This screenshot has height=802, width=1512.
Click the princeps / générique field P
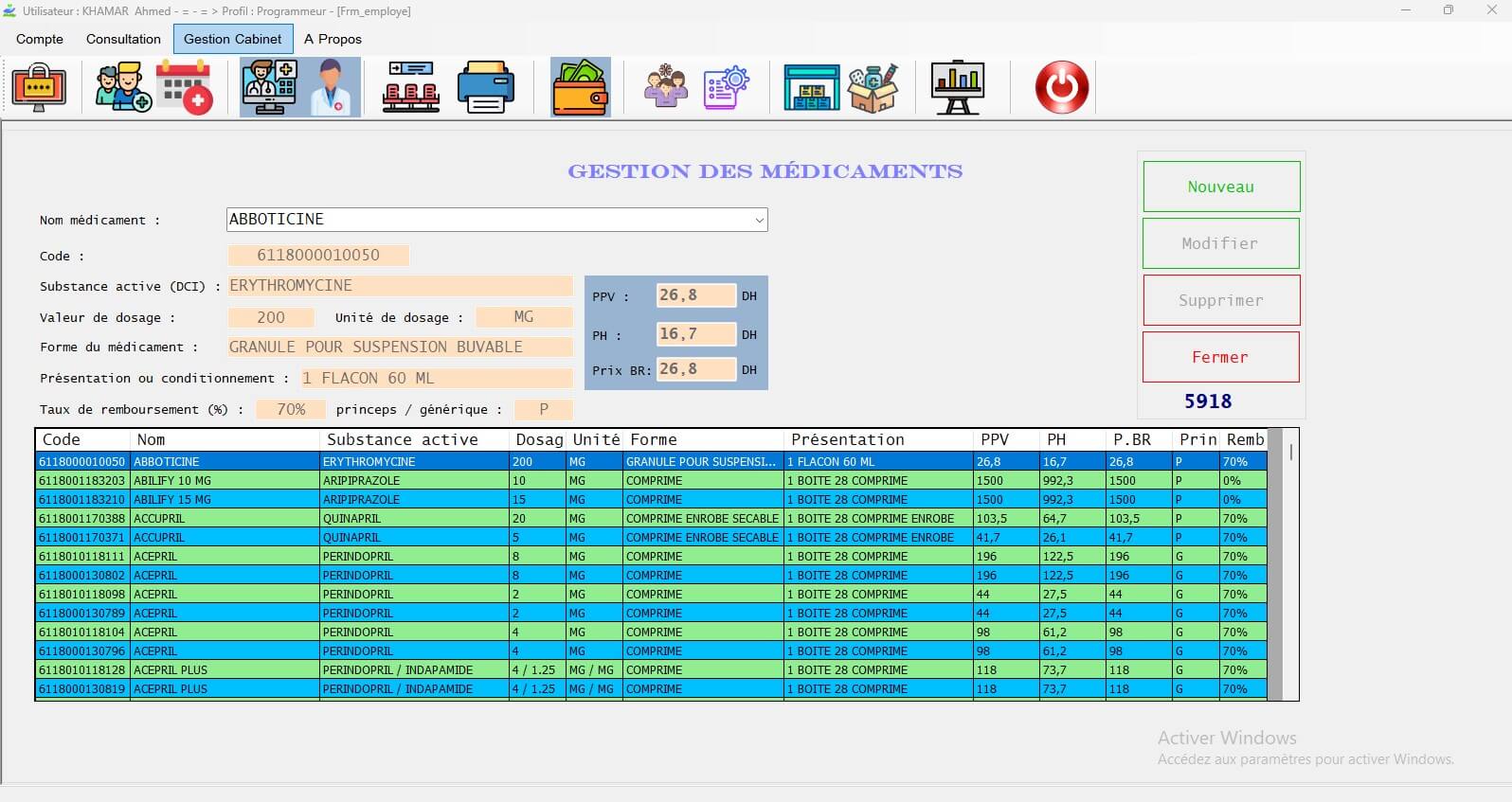[x=544, y=409]
